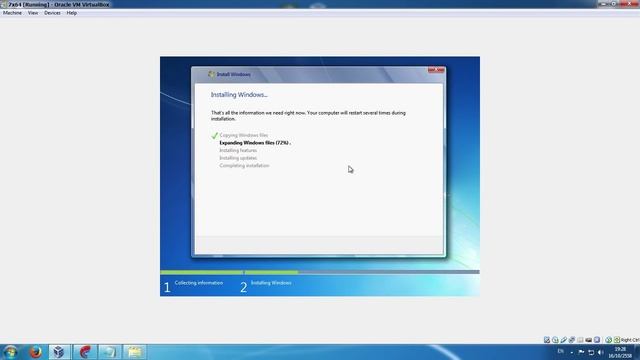The width and height of the screenshot is (640, 360).
Task: Open the View menu
Action: pos(33,13)
